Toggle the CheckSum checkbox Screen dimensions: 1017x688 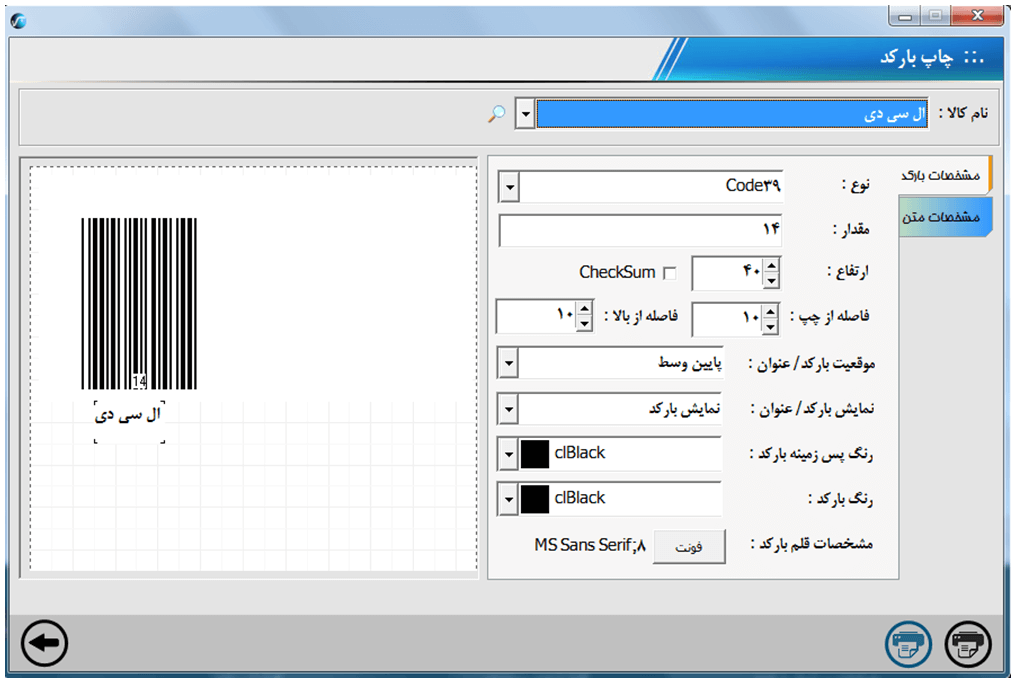click(670, 274)
